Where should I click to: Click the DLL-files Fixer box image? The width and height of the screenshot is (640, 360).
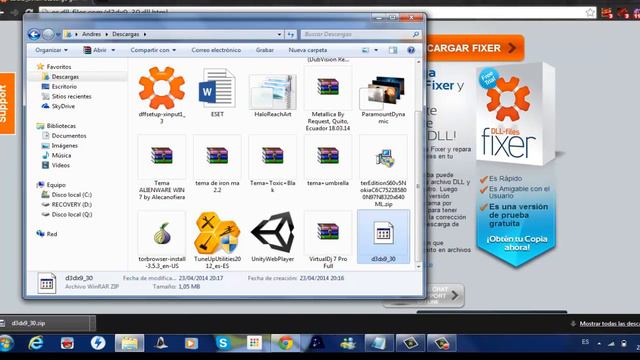pyautogui.click(x=516, y=115)
